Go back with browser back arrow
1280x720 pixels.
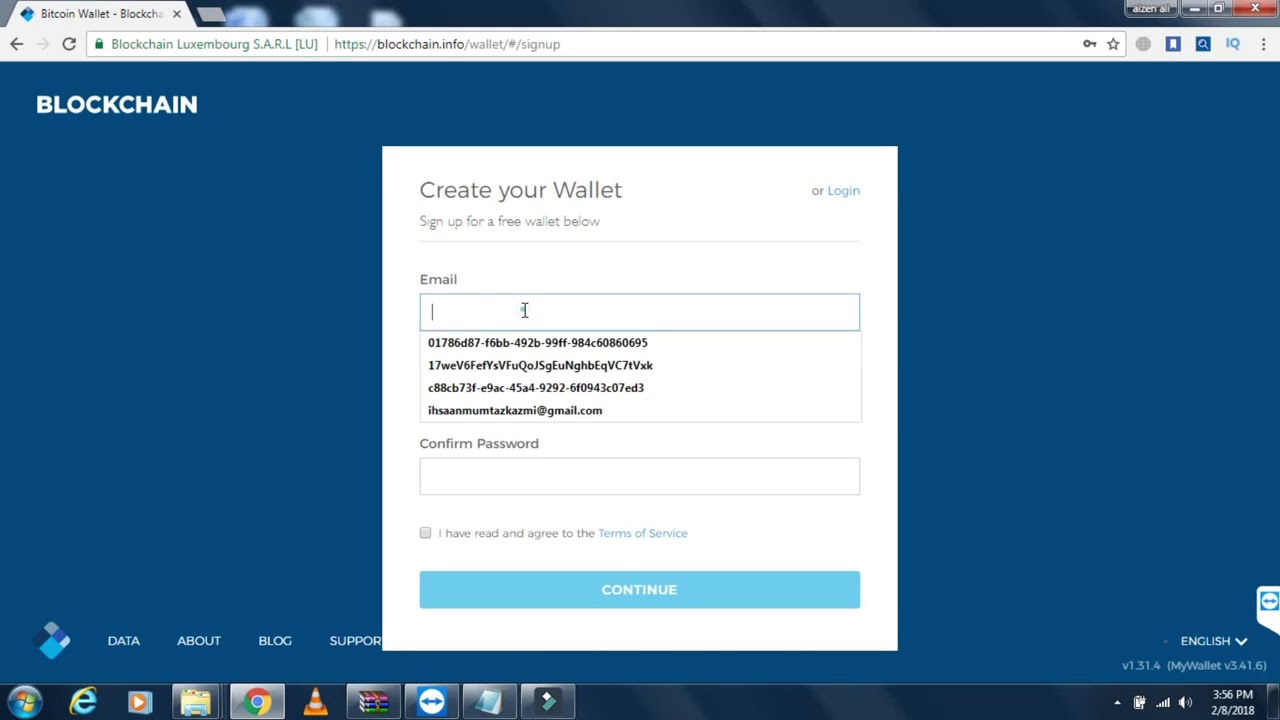(x=16, y=44)
